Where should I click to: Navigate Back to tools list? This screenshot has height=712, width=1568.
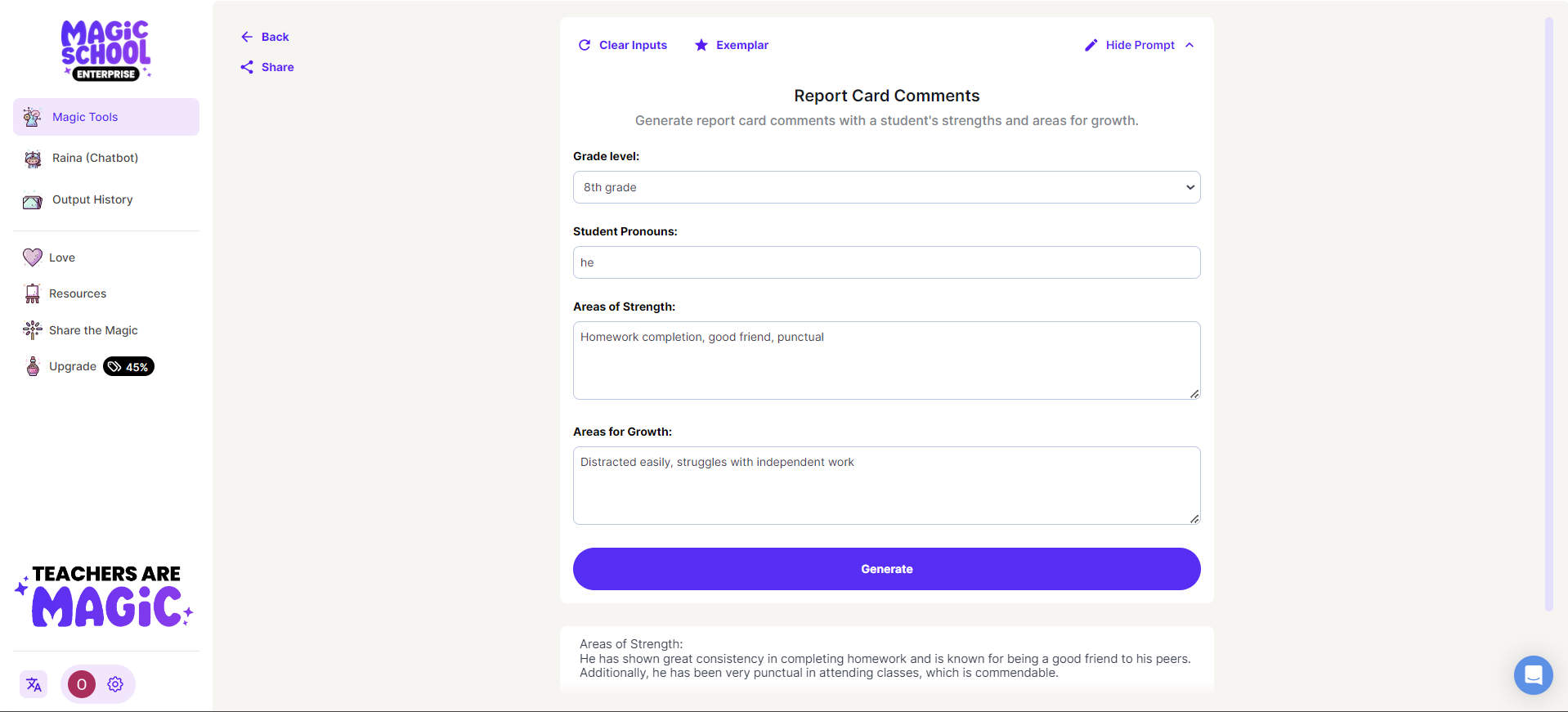coord(264,37)
